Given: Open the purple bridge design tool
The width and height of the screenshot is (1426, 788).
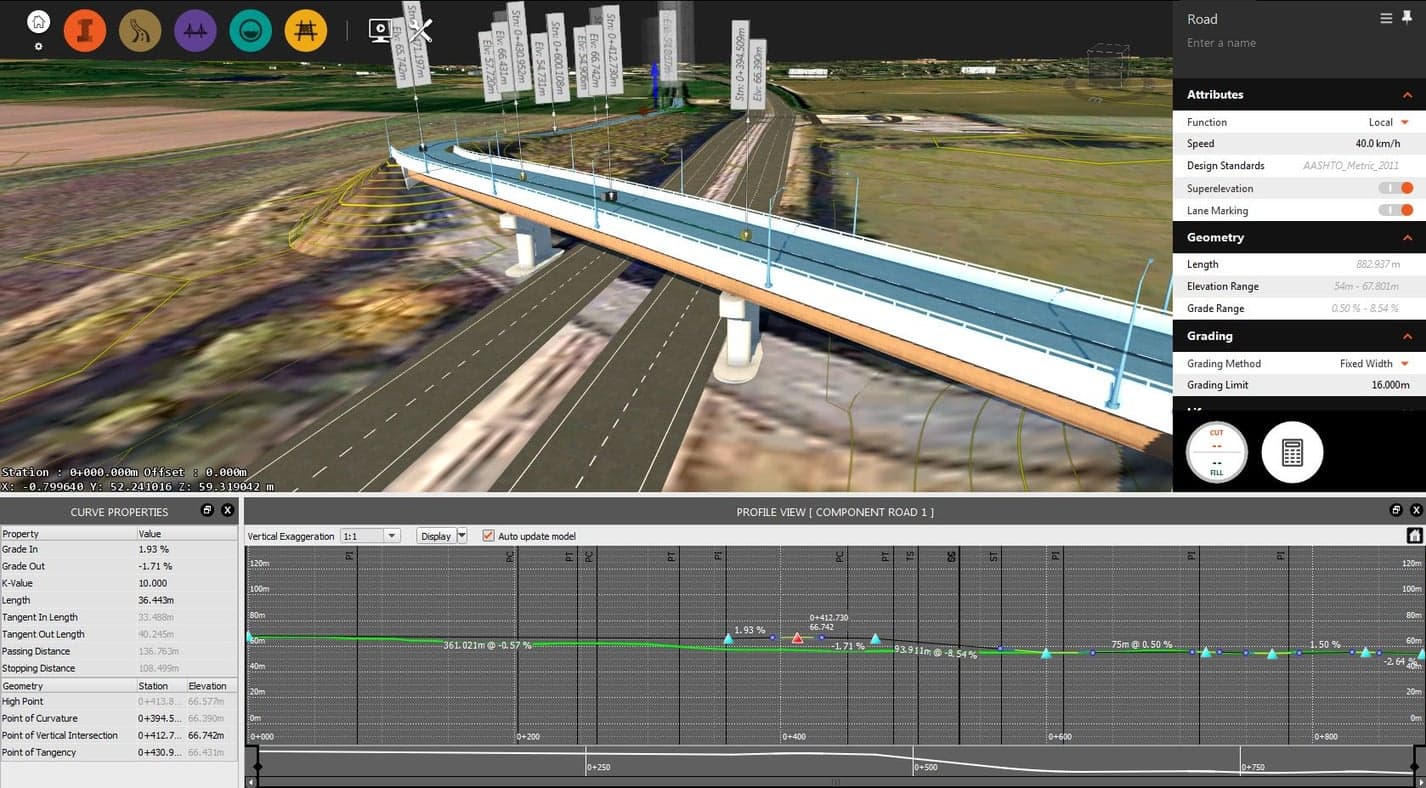Looking at the screenshot, I should (x=194, y=30).
